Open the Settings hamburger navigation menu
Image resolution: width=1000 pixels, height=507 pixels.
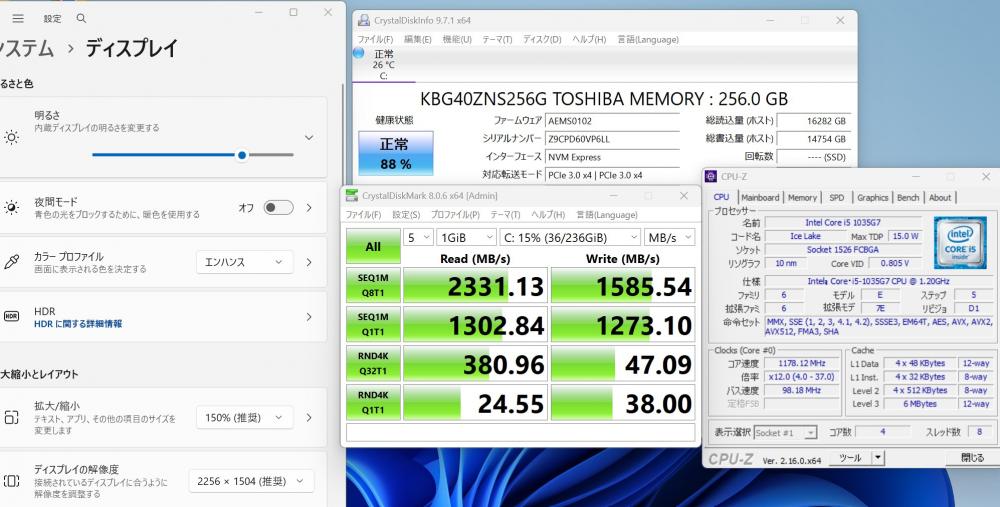pyautogui.click(x=18, y=18)
